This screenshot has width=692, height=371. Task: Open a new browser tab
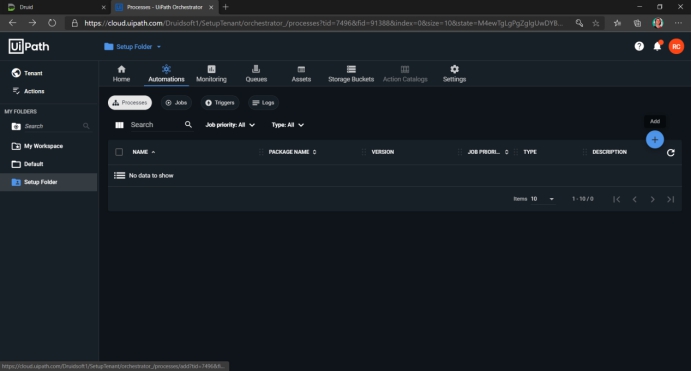(x=226, y=7)
